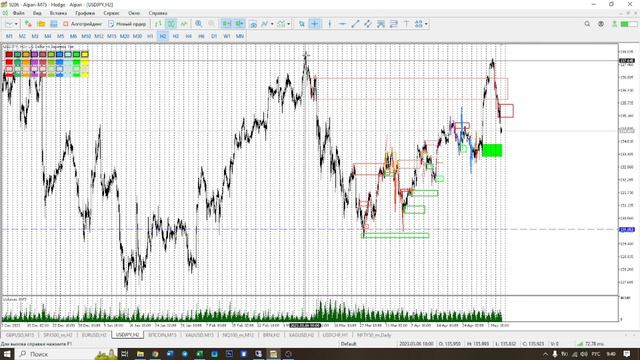
Task: Switch chart to candlestick chart type
Action: 171,24
